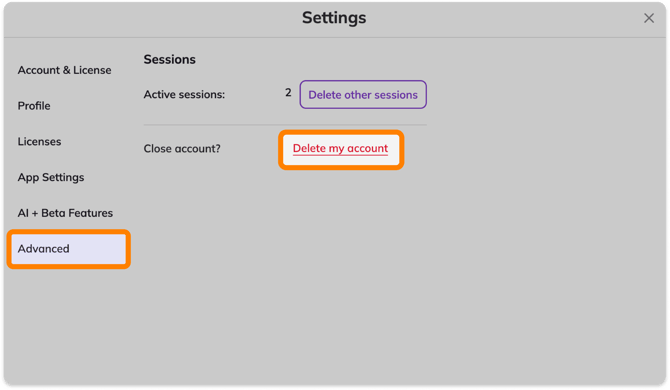Select the Advanced sidebar item
The width and height of the screenshot is (670, 390).
[x=68, y=249]
